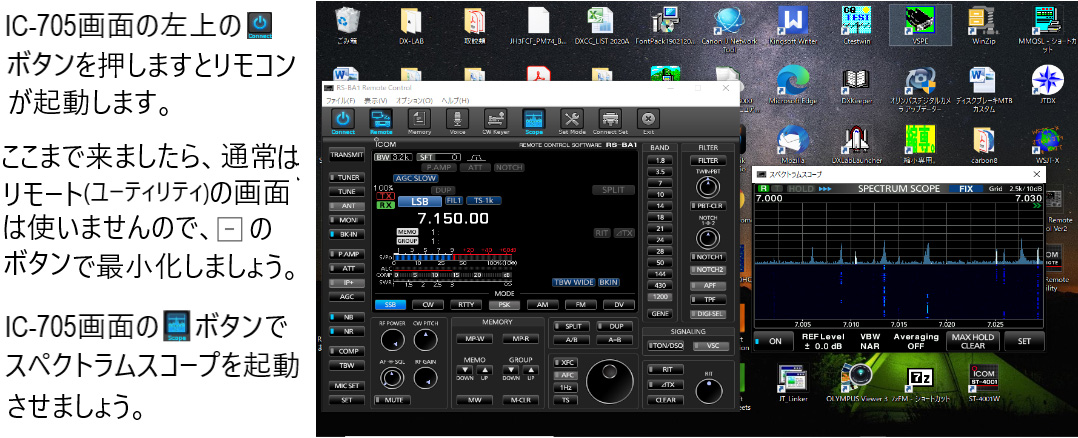This screenshot has height=438, width=1078.
Task: Step MEMO channel DOWN arrow
Action: [x=466, y=371]
